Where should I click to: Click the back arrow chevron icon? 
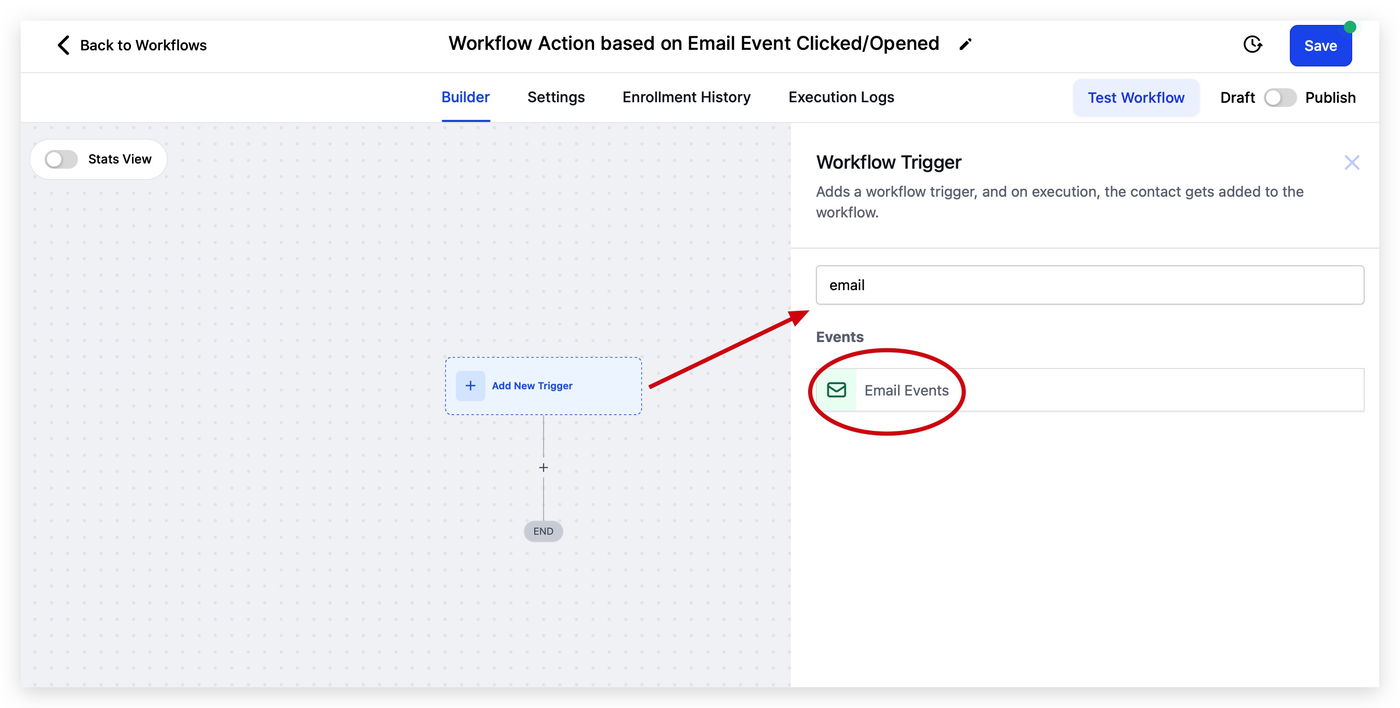[63, 45]
